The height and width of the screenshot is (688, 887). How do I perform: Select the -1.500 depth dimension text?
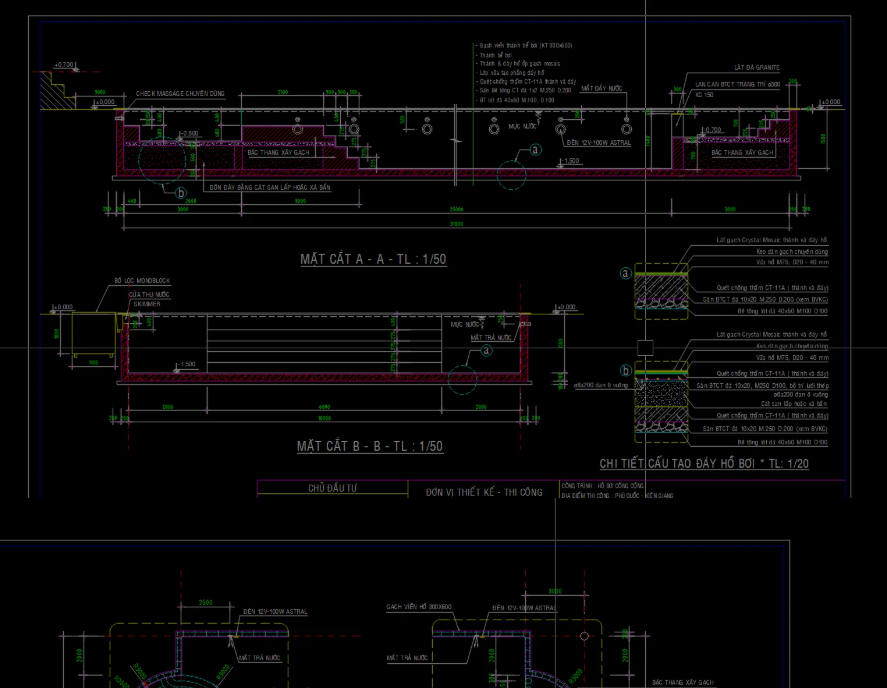pos(570,160)
